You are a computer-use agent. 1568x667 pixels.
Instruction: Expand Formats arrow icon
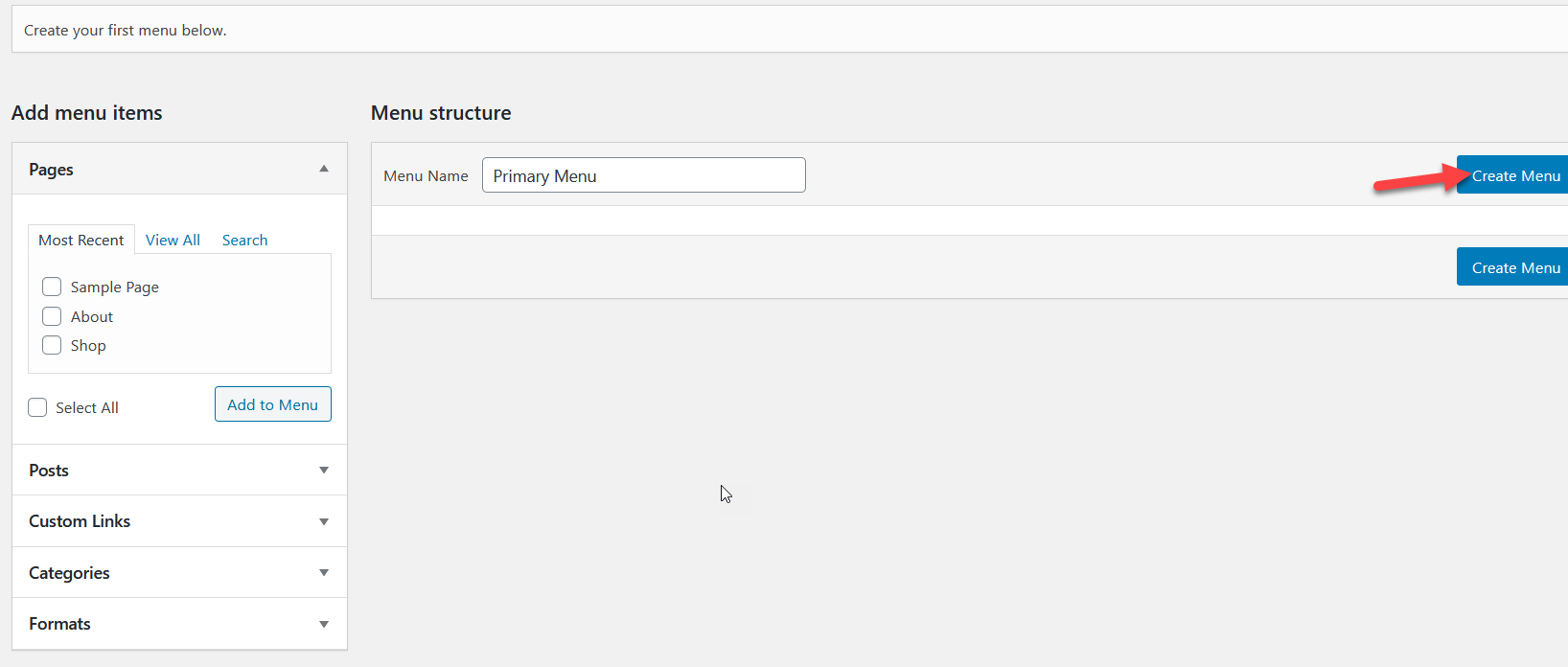(x=324, y=624)
